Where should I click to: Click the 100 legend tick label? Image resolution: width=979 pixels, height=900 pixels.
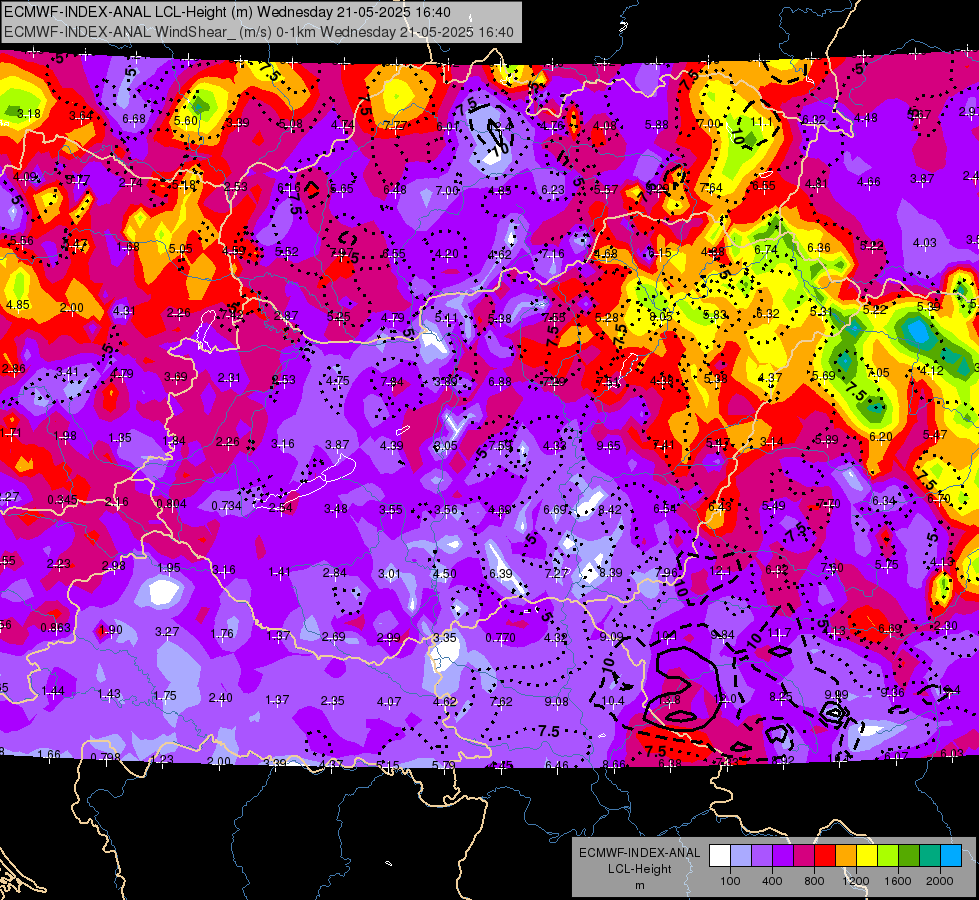(x=730, y=881)
